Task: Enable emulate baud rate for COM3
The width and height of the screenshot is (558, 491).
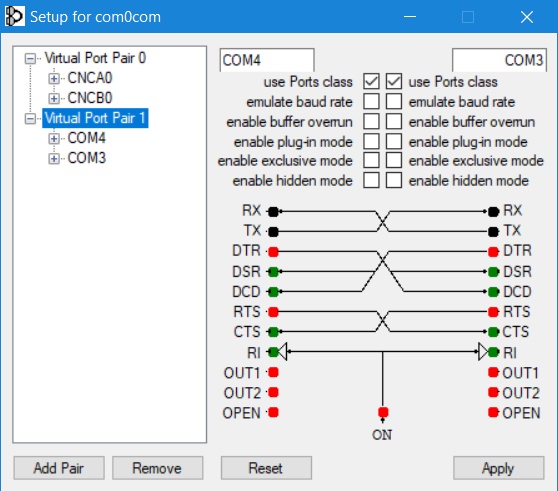Action: pyautogui.click(x=394, y=101)
